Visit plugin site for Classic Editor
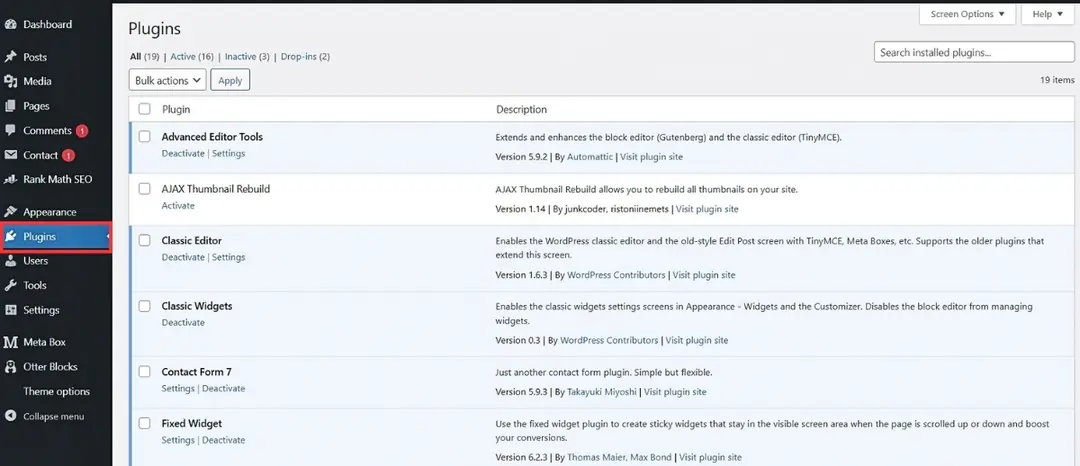Image resolution: width=1080 pixels, height=466 pixels. click(704, 275)
